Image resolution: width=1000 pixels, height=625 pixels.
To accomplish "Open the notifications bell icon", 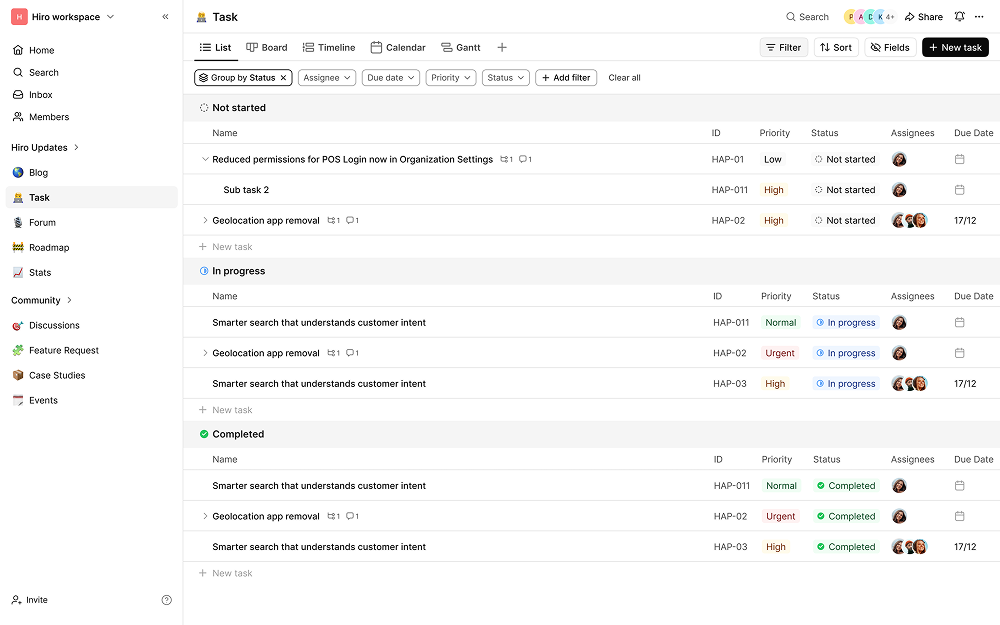I will [959, 17].
